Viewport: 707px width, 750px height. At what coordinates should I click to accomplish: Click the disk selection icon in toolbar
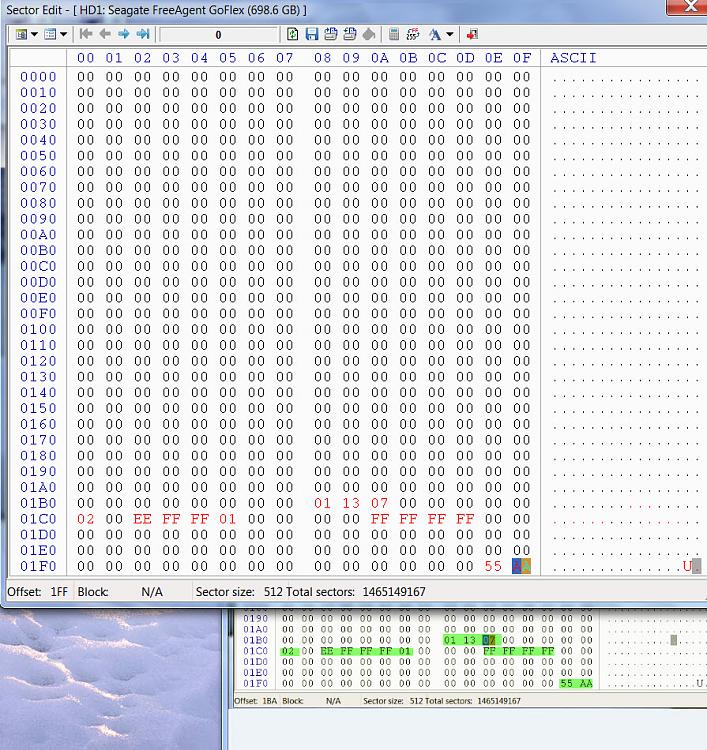point(22,34)
